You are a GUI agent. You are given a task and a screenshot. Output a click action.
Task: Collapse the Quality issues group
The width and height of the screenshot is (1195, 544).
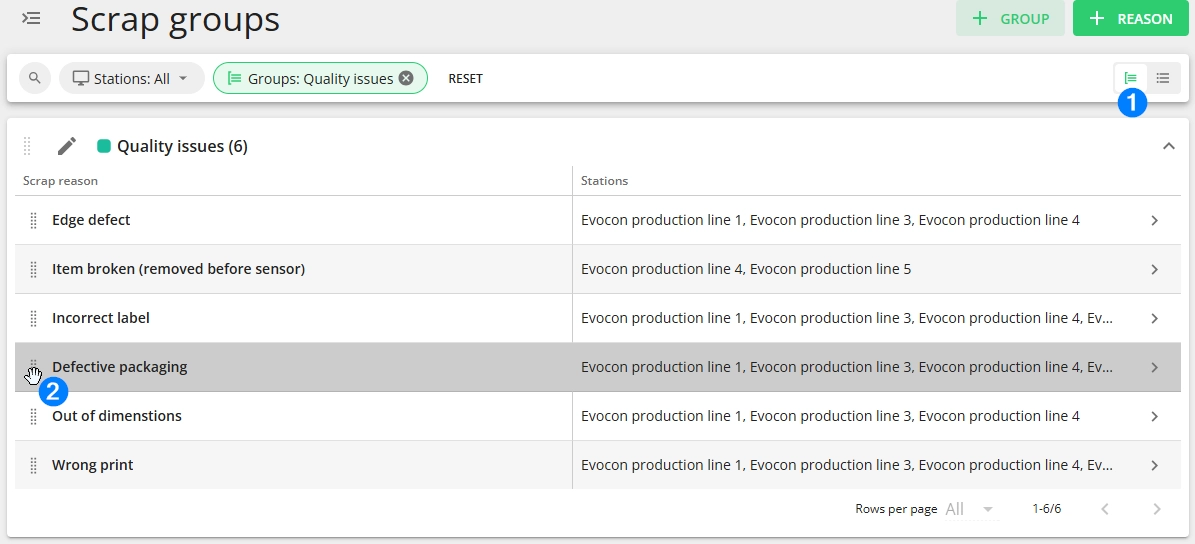(1168, 146)
